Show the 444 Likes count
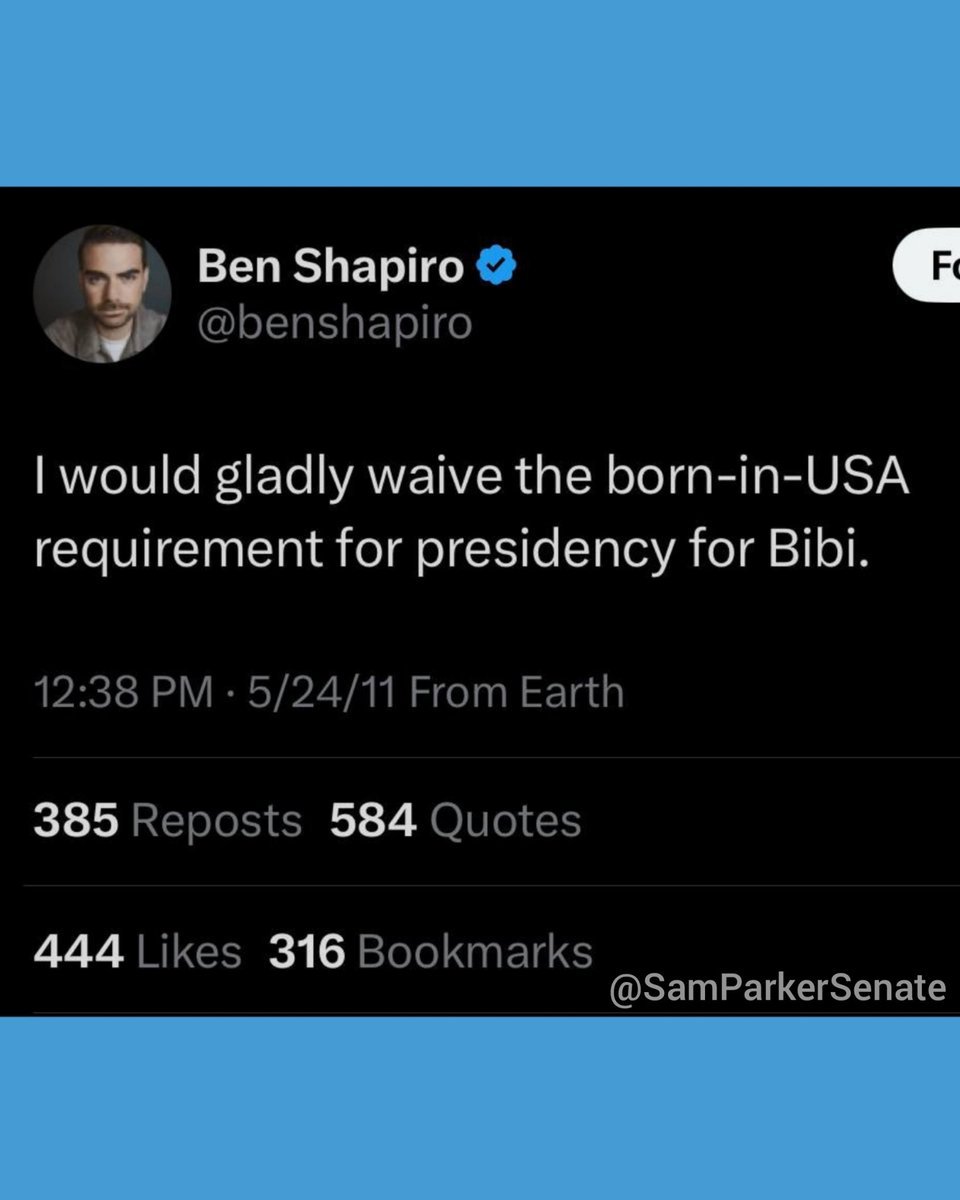960x1200 pixels. pyautogui.click(x=137, y=952)
